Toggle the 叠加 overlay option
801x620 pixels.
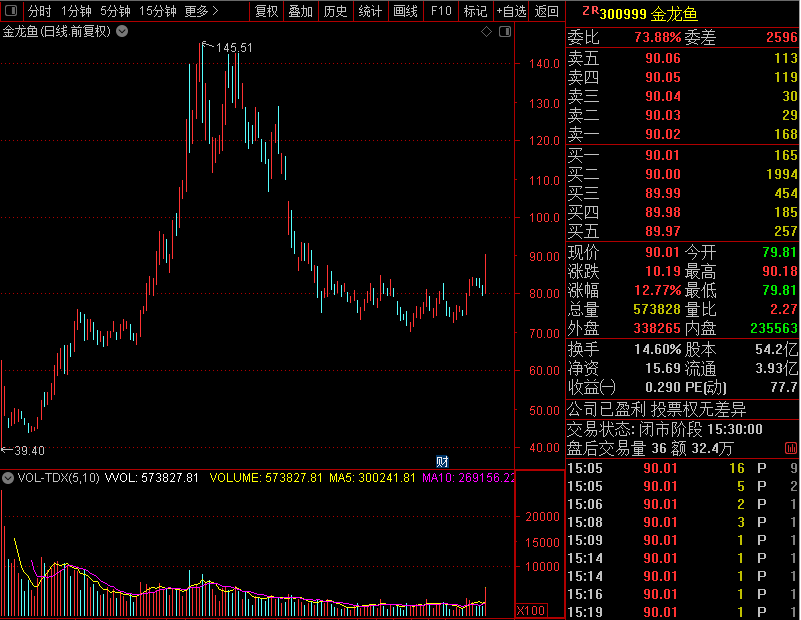point(300,11)
